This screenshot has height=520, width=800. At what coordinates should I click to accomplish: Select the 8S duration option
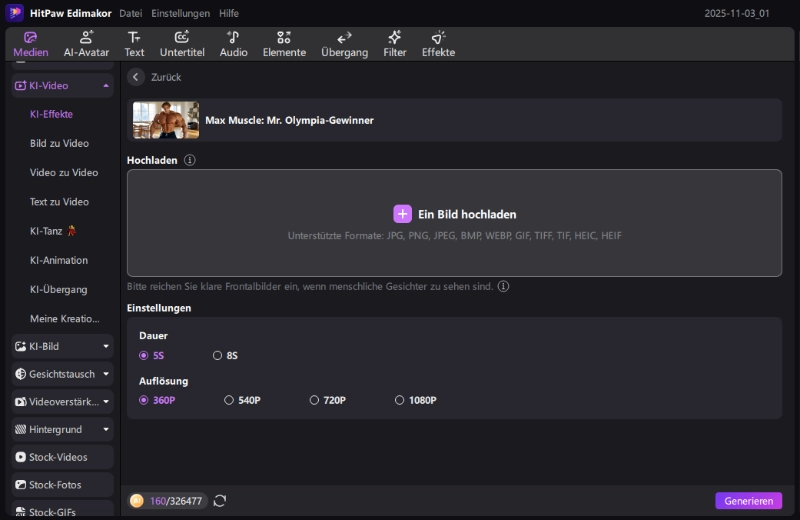click(x=218, y=355)
